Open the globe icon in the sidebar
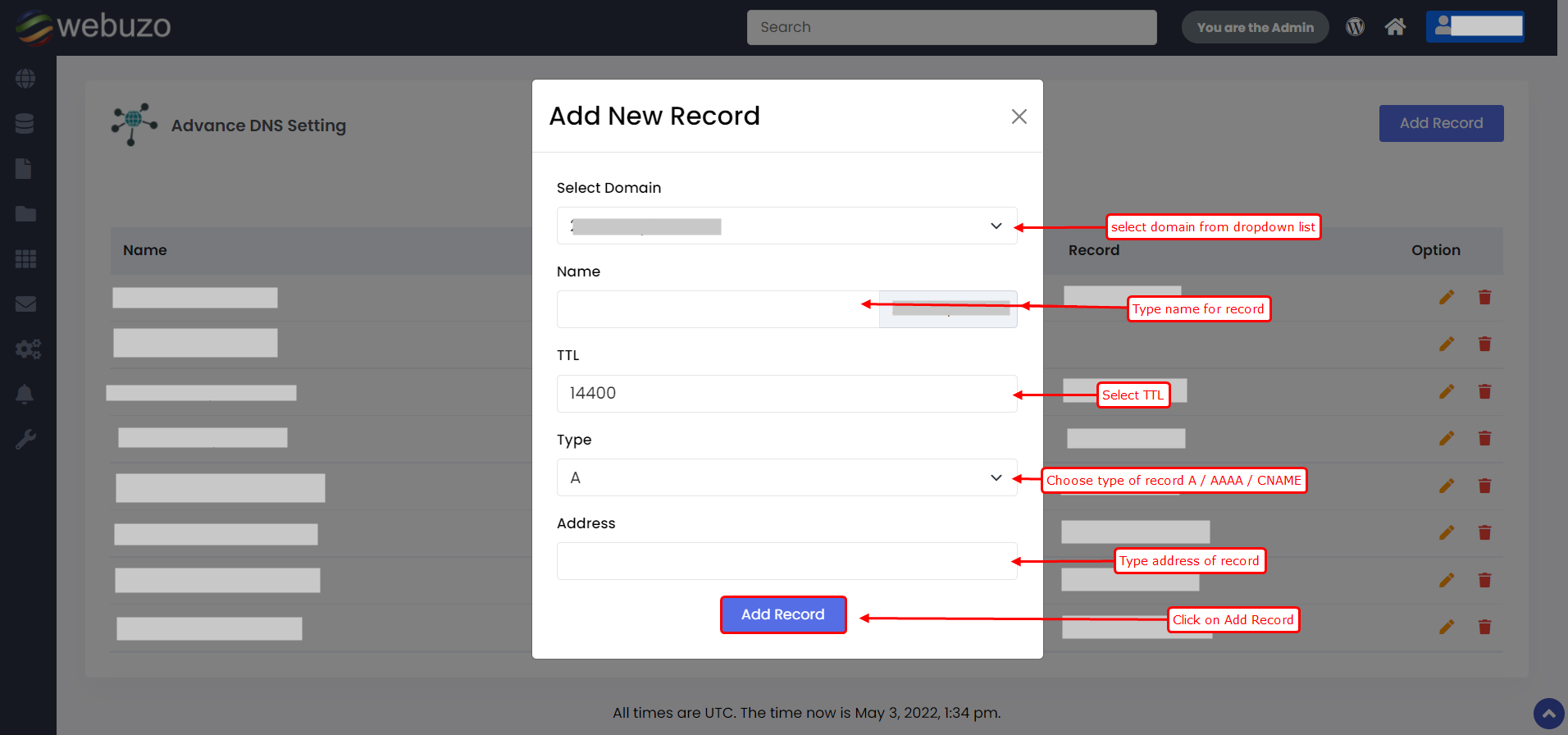This screenshot has height=735, width=1568. tap(25, 79)
